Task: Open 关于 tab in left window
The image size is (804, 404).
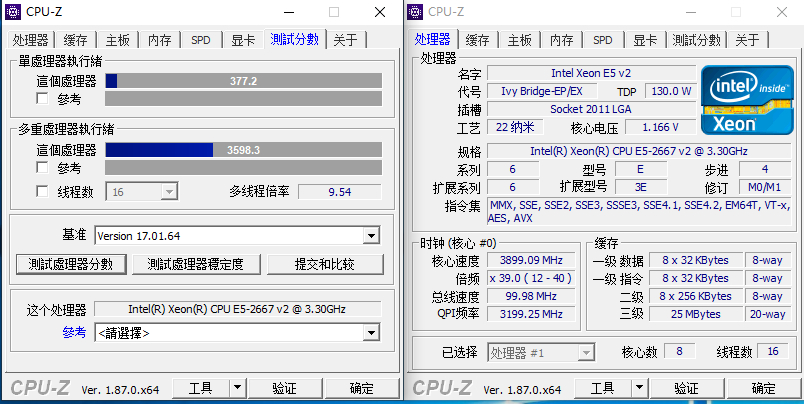Action: click(345, 40)
